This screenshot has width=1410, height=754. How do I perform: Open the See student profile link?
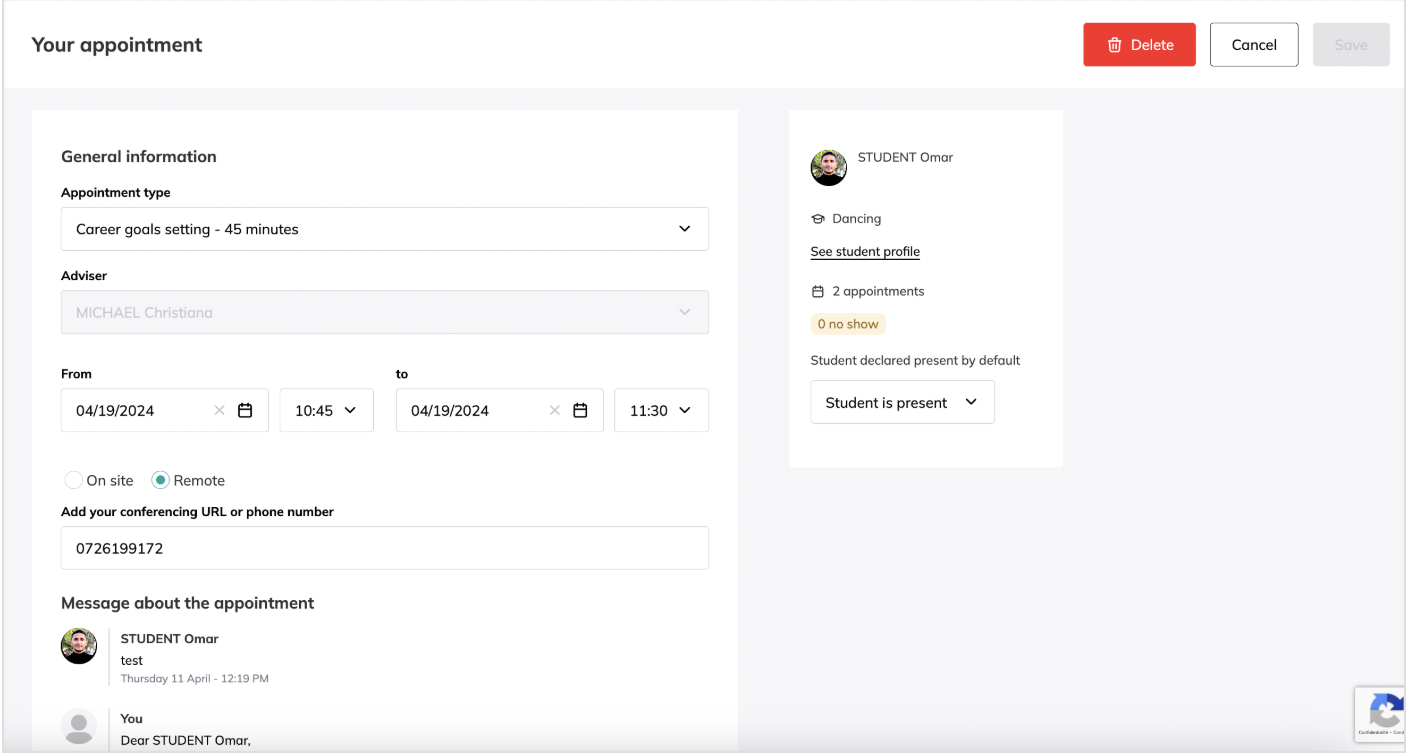(865, 252)
